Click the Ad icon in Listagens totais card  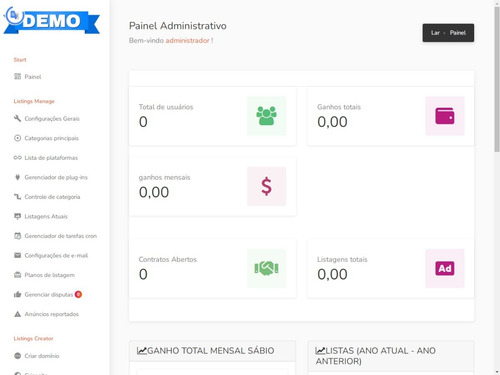[x=445, y=268]
